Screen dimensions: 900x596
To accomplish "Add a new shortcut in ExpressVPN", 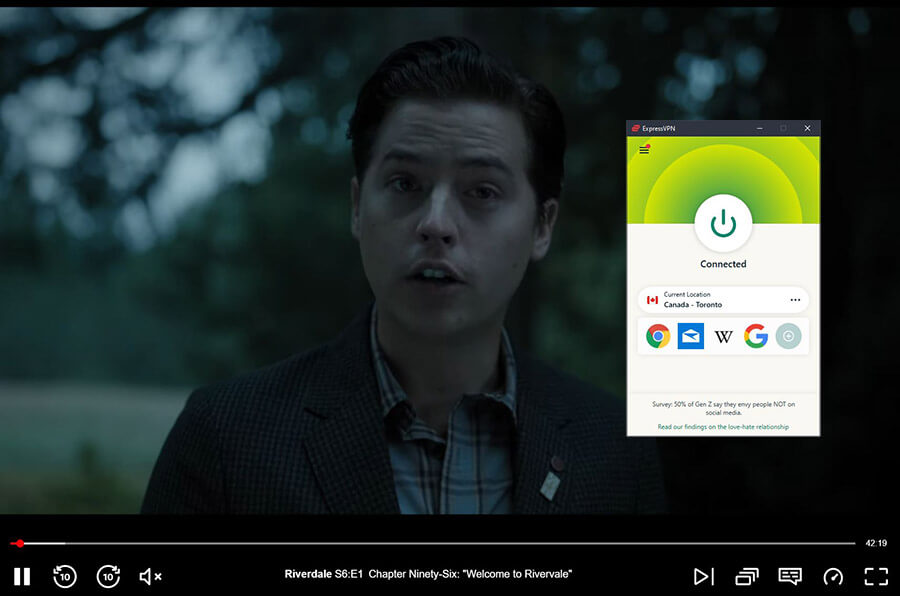I will pos(789,336).
